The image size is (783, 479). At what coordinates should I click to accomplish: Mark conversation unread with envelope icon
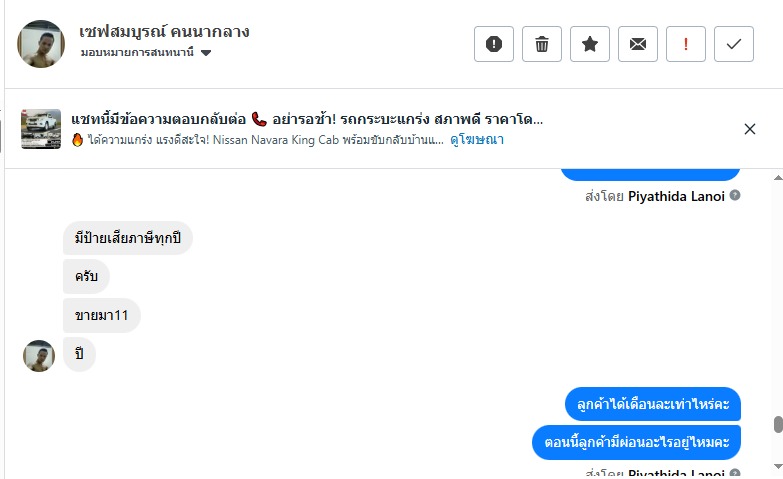pos(638,44)
